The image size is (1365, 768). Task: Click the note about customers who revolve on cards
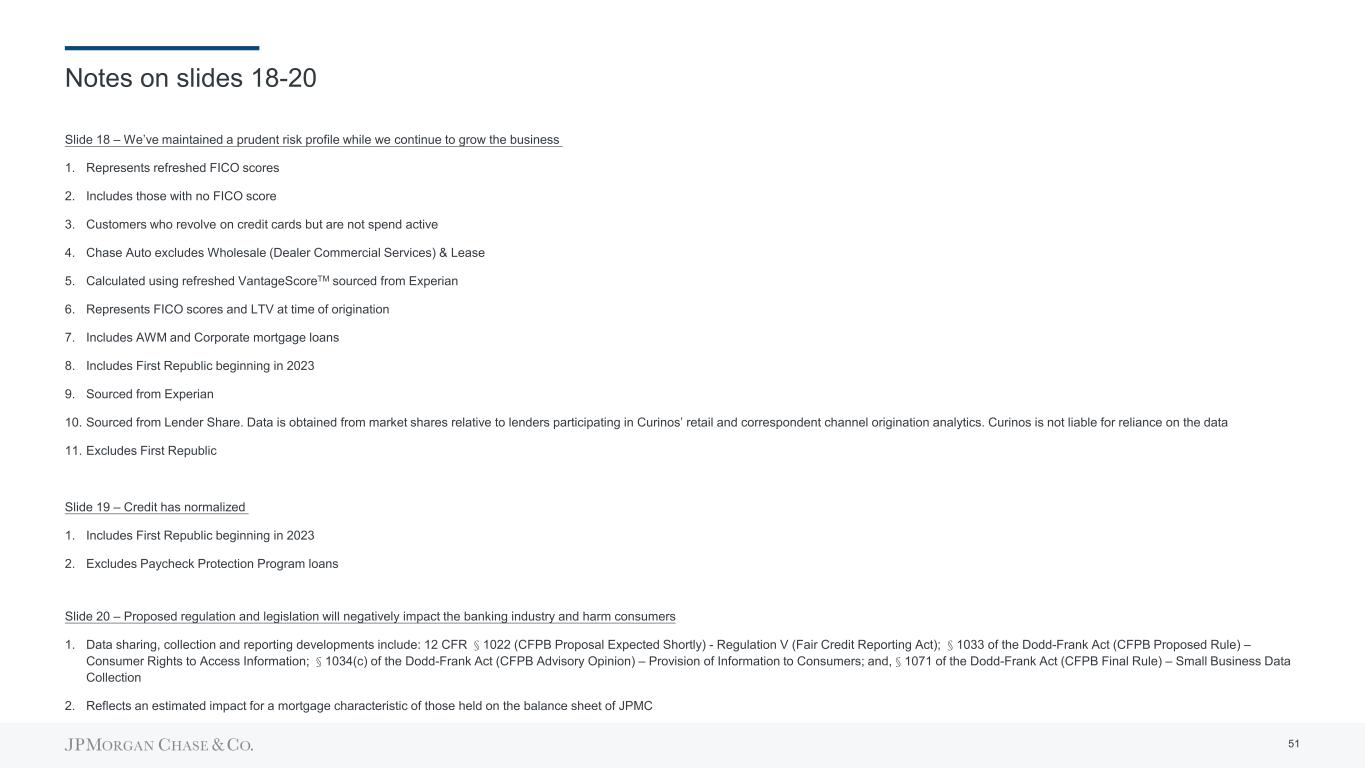pos(261,225)
